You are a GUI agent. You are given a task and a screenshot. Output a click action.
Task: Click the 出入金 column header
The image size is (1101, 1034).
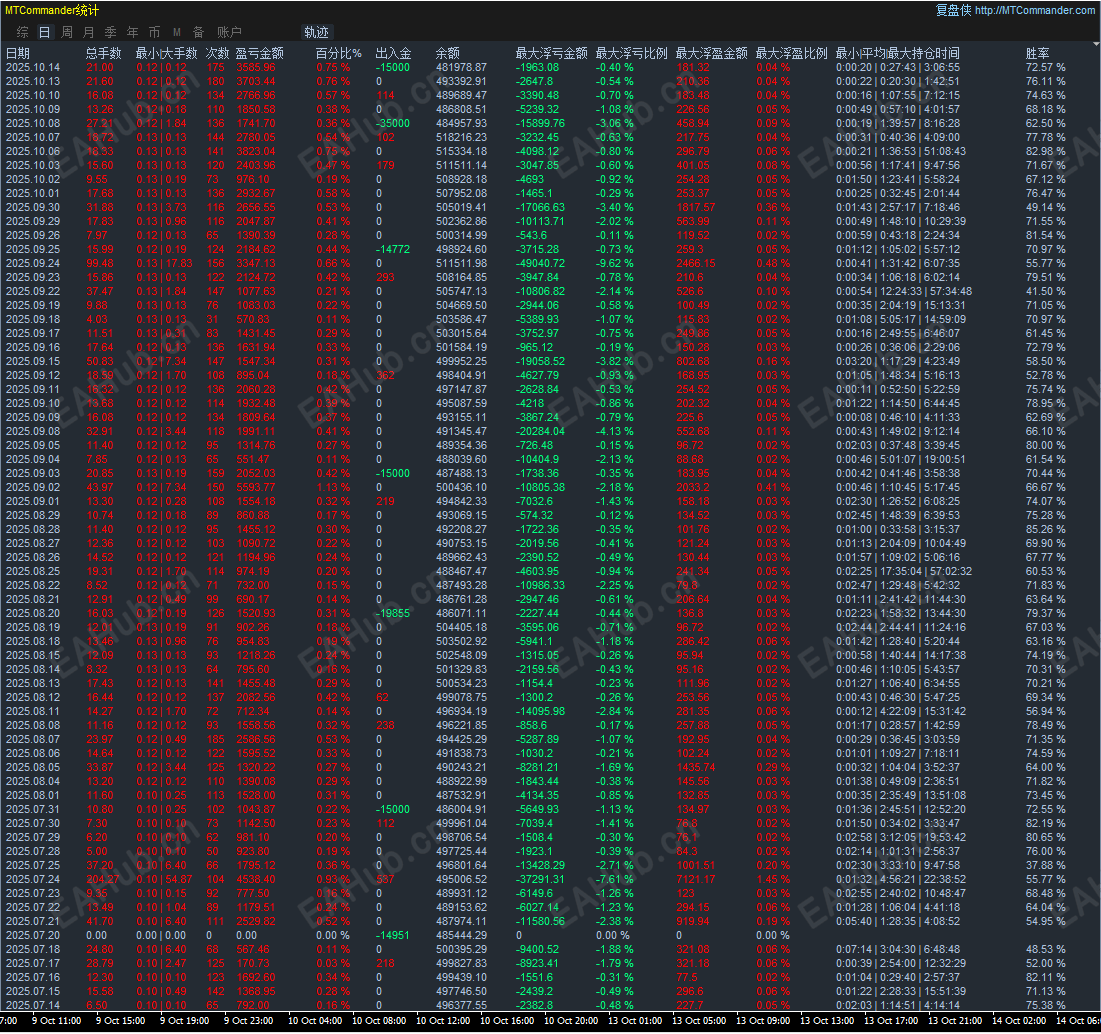point(393,53)
